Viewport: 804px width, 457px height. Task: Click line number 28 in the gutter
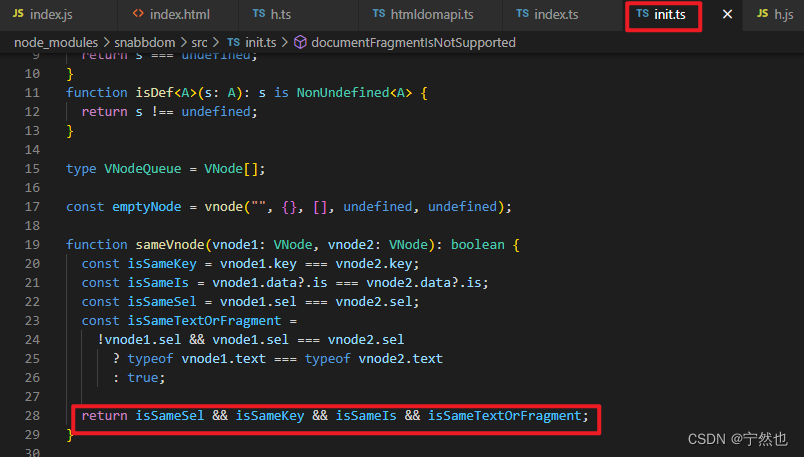click(32, 415)
